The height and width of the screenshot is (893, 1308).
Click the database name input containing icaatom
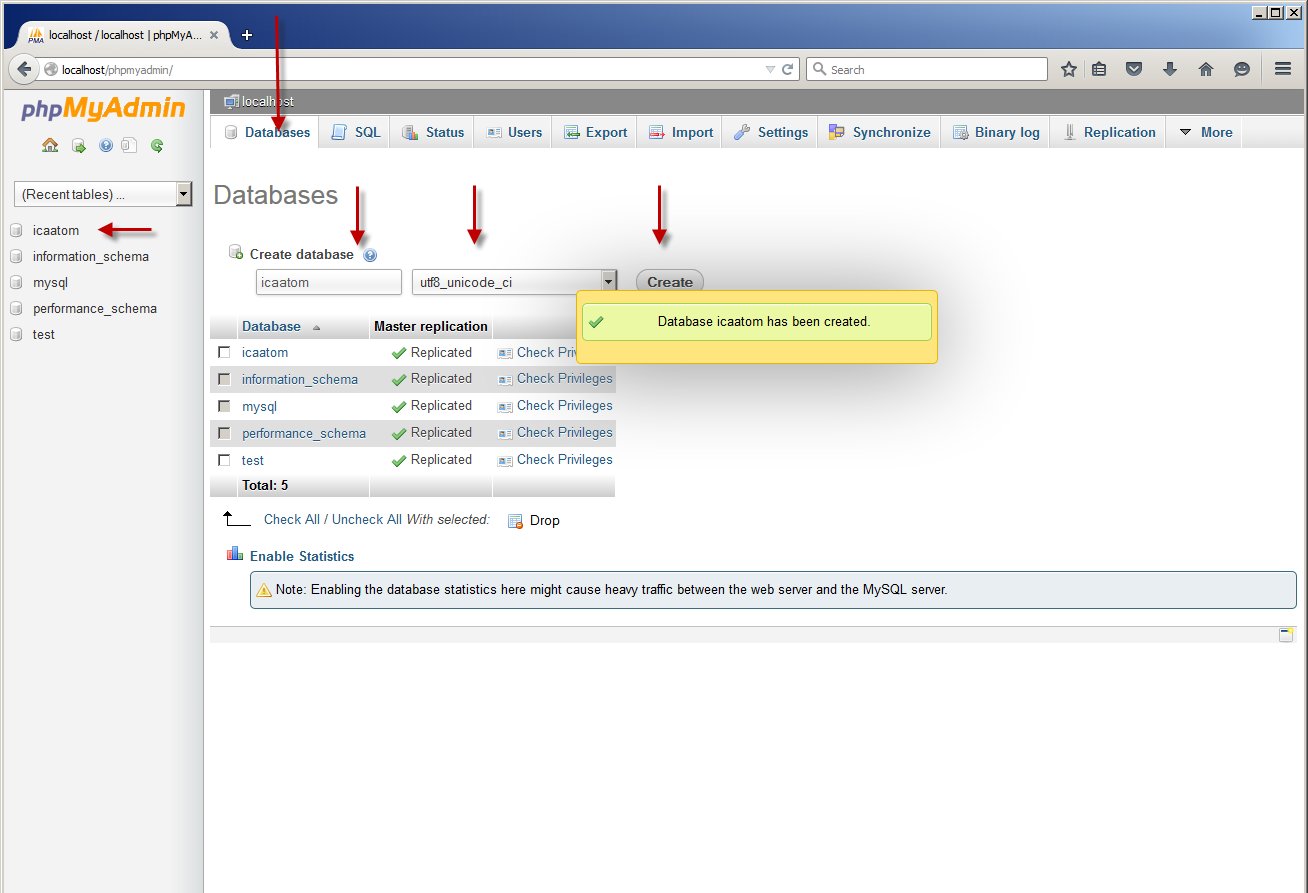click(x=329, y=282)
